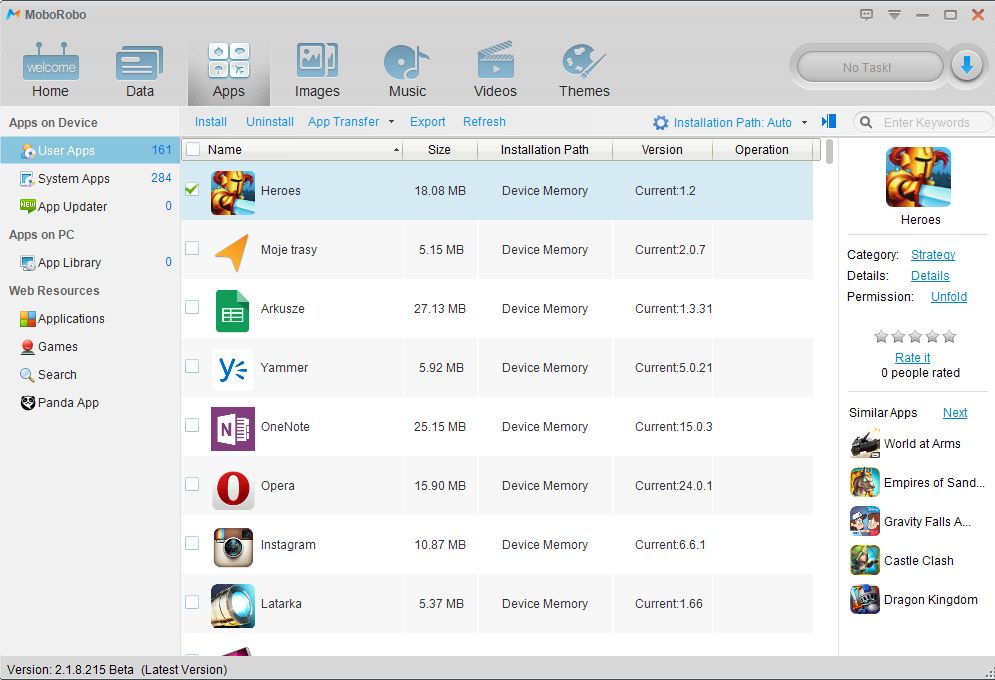Click the Opera app icon

coord(233,489)
